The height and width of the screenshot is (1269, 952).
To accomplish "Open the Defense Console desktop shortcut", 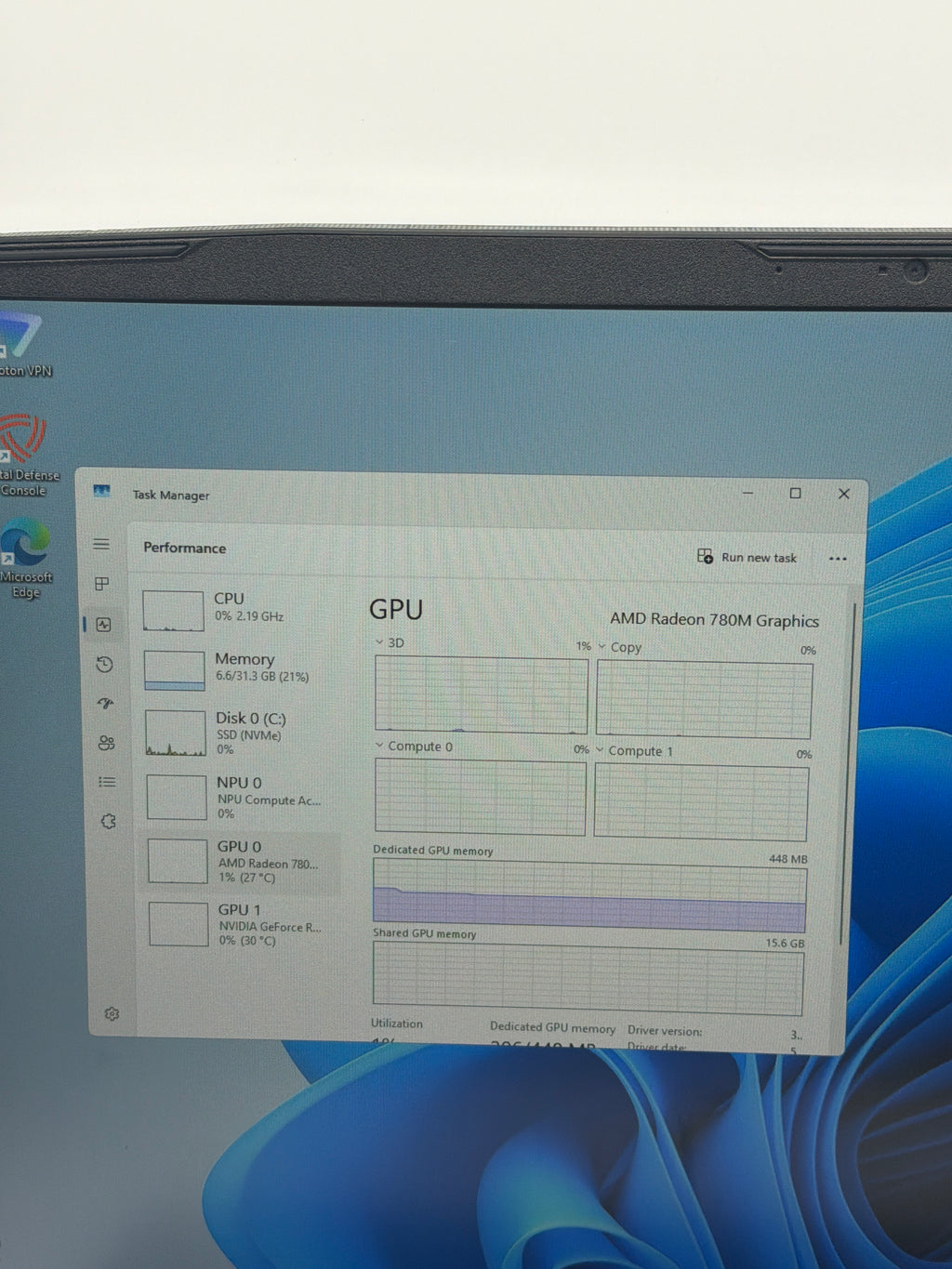I will pyautogui.click(x=26, y=456).
